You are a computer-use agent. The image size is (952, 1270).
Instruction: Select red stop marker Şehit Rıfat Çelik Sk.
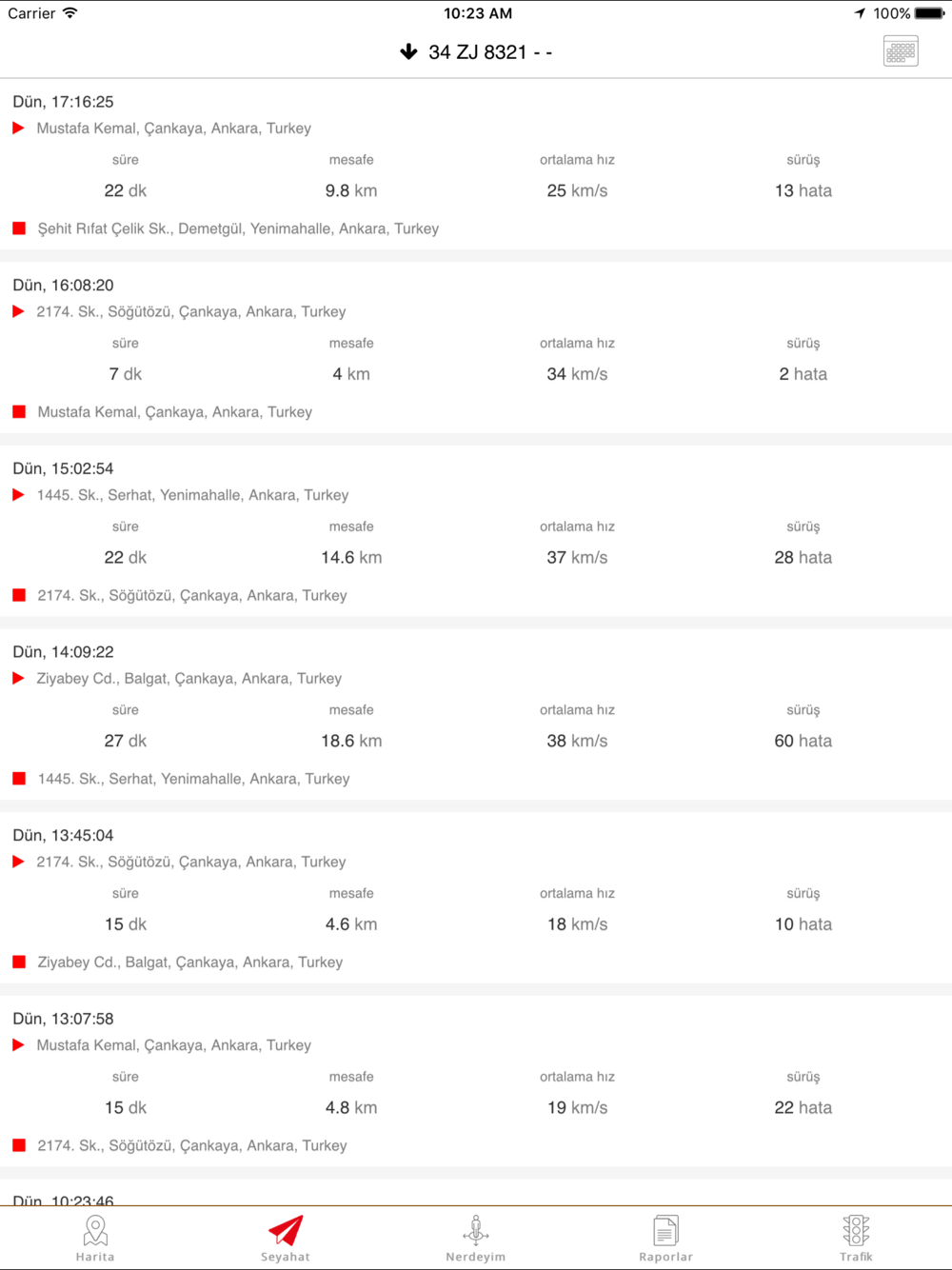pyautogui.click(x=19, y=228)
